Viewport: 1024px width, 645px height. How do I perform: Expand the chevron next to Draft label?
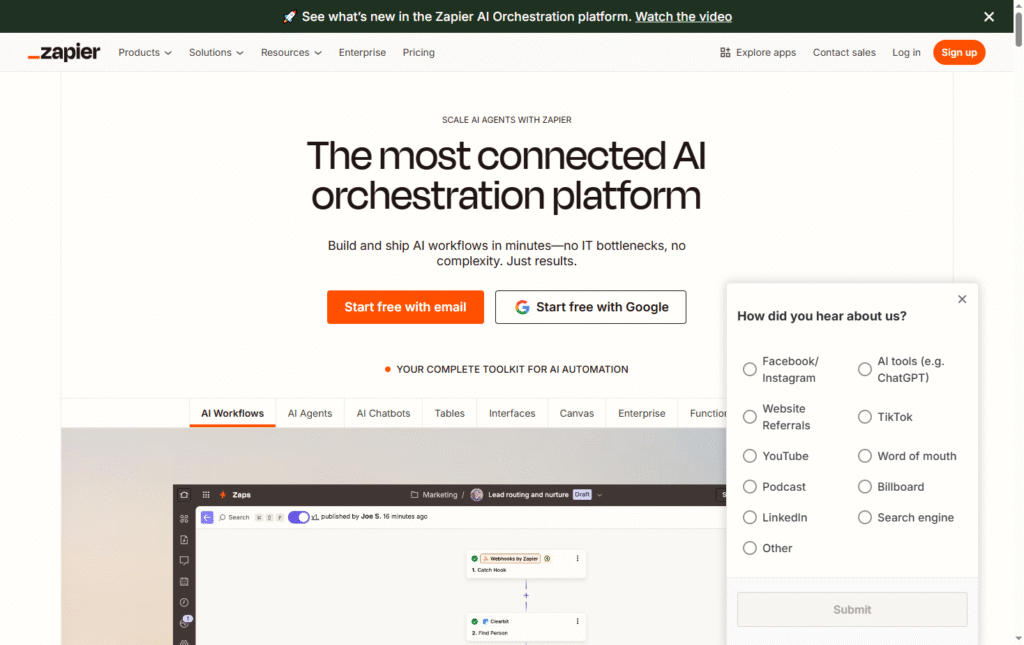coord(600,495)
